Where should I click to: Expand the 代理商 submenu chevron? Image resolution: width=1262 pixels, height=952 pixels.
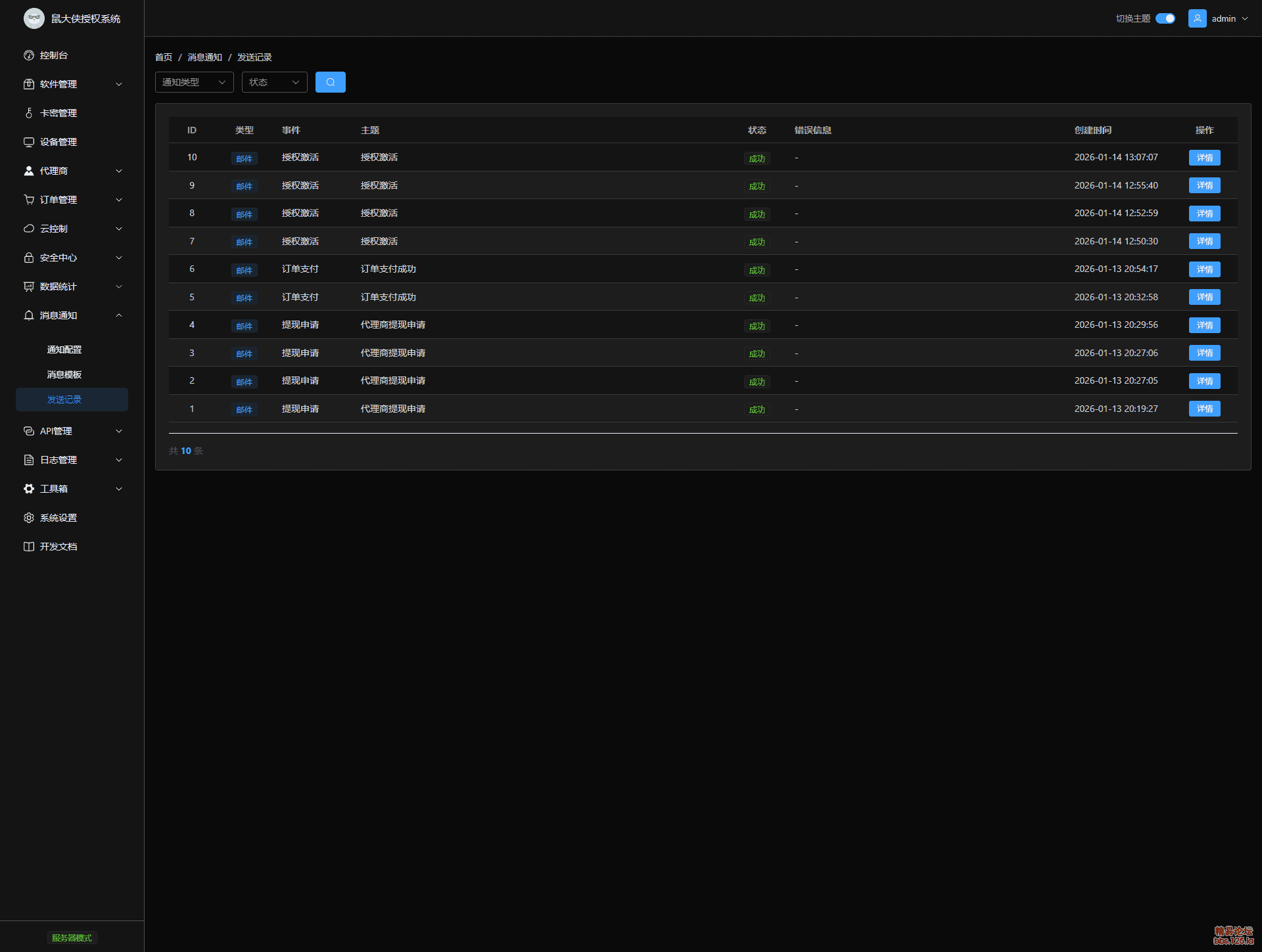(119, 171)
